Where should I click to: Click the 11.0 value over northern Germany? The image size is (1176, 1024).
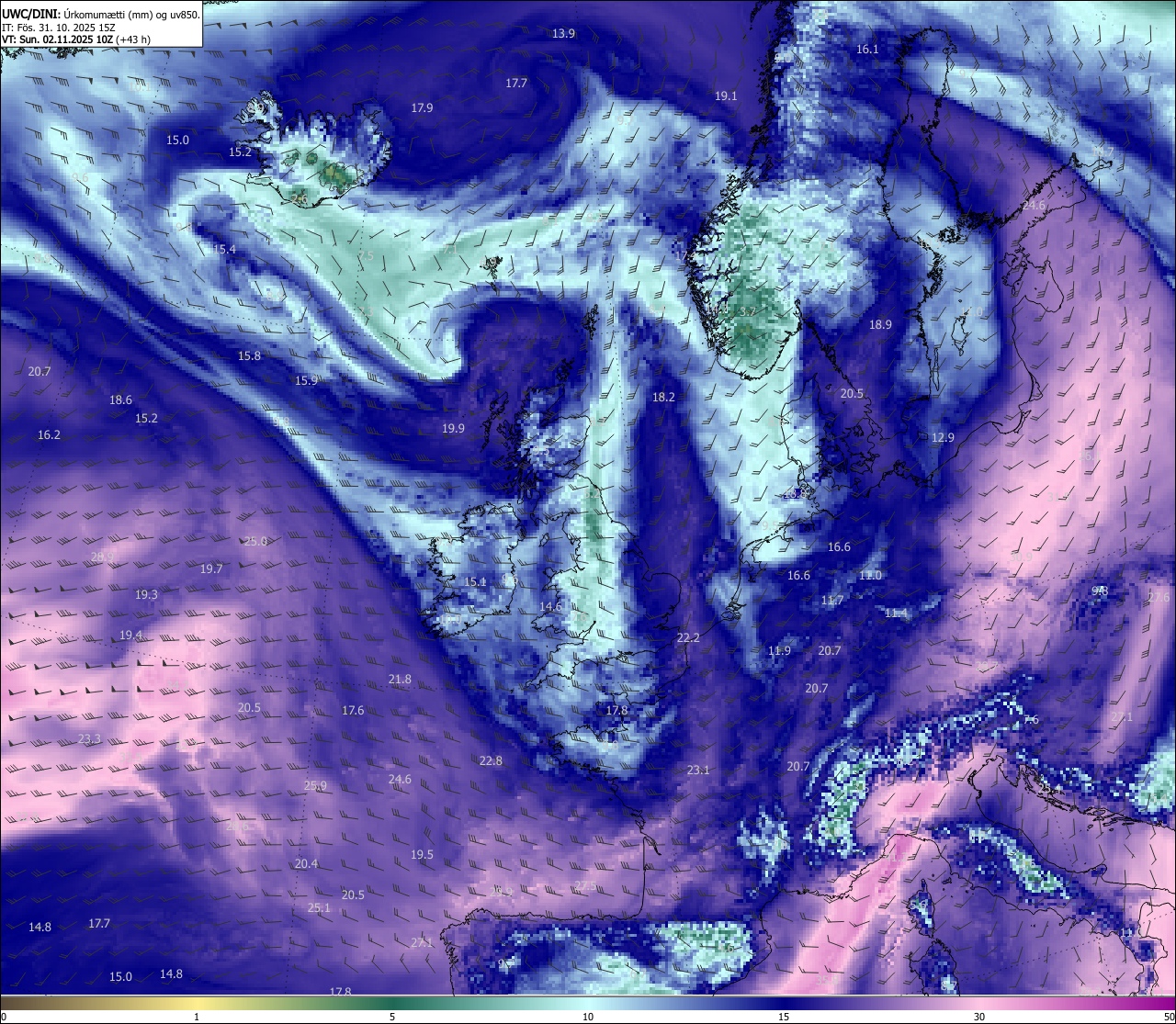click(870, 575)
